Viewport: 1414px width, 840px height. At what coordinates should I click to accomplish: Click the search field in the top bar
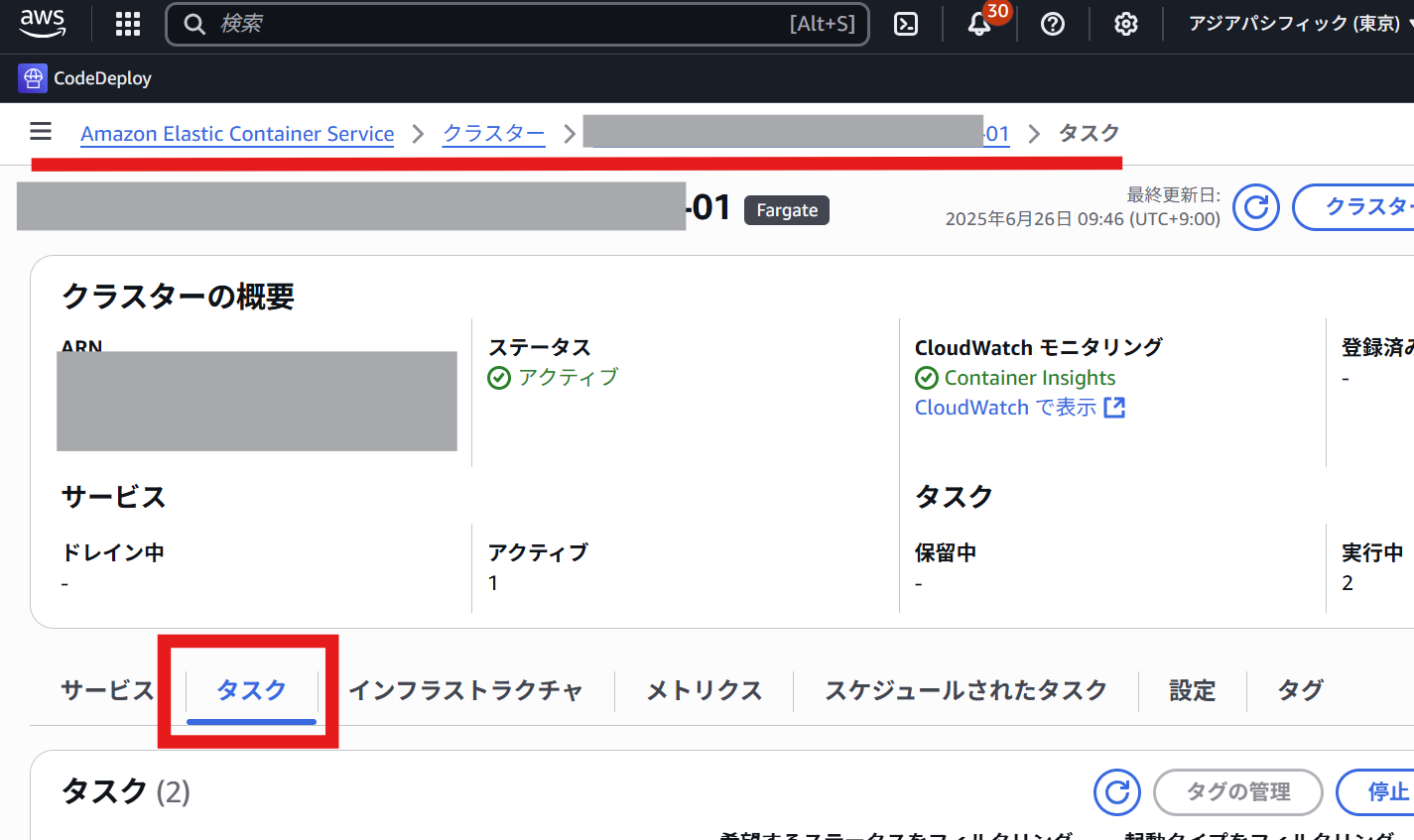(x=517, y=24)
